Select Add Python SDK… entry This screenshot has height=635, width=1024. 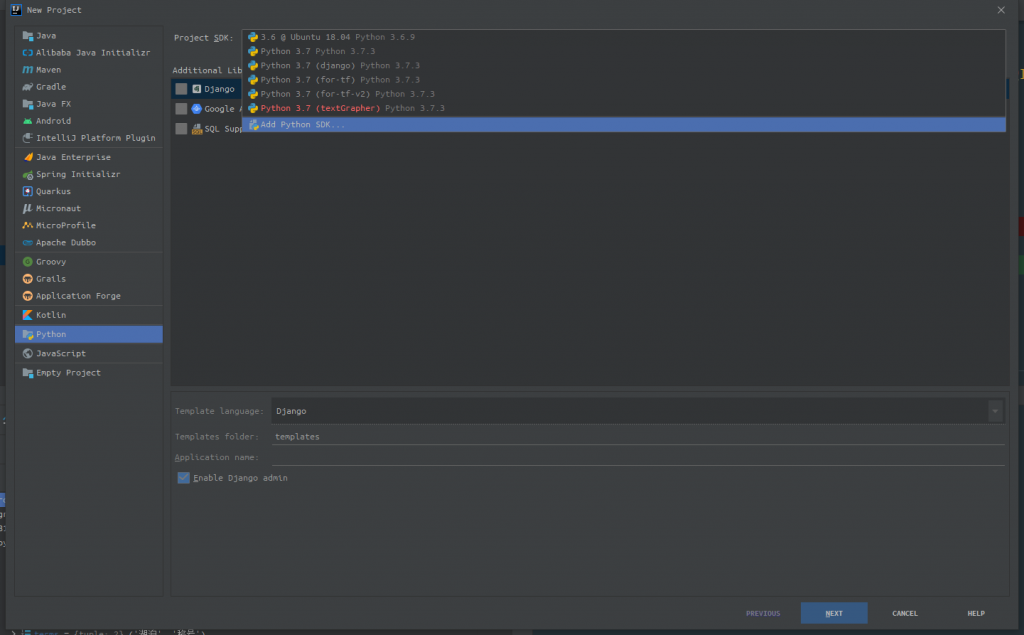[x=623, y=125]
